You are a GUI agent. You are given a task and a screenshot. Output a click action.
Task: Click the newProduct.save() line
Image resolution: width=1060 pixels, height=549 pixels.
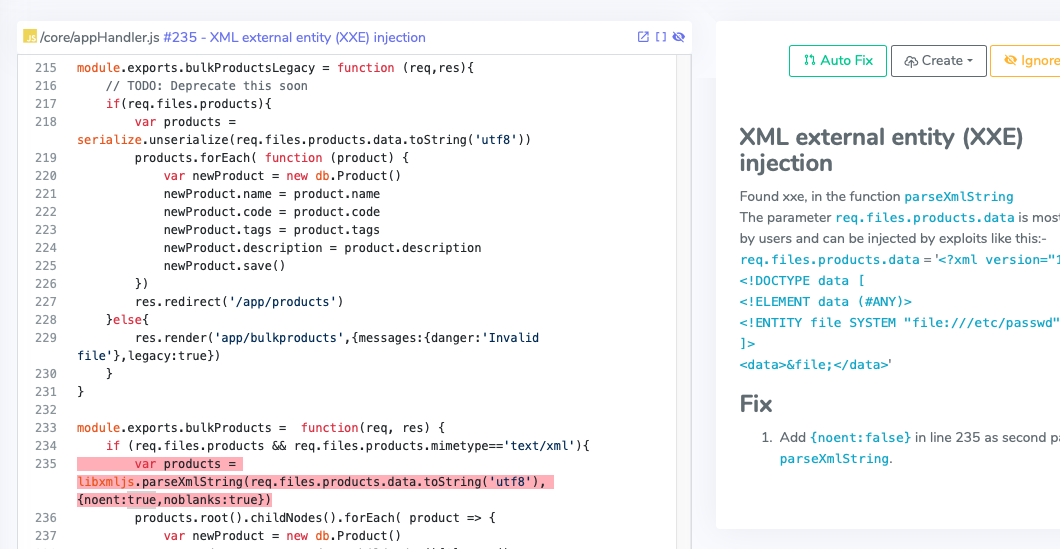224,266
